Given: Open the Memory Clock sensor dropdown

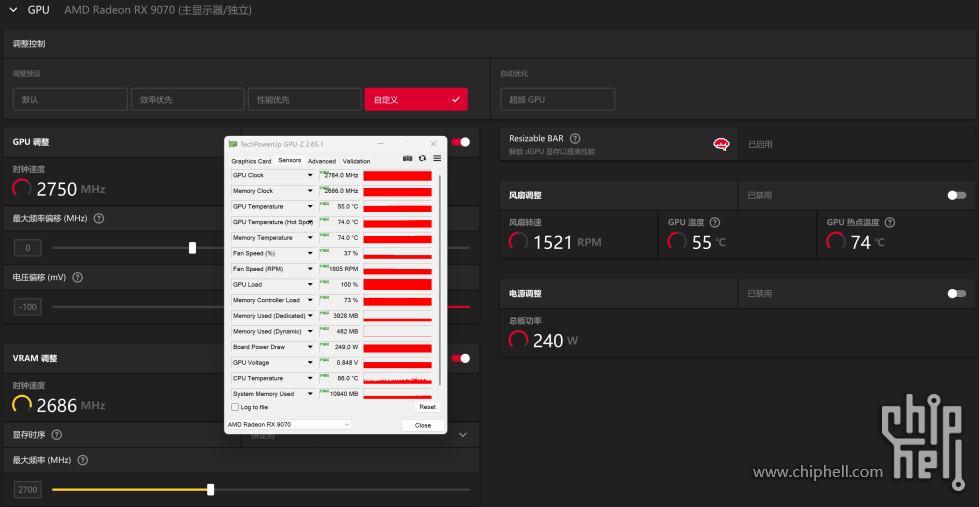Looking at the screenshot, I should tap(310, 191).
